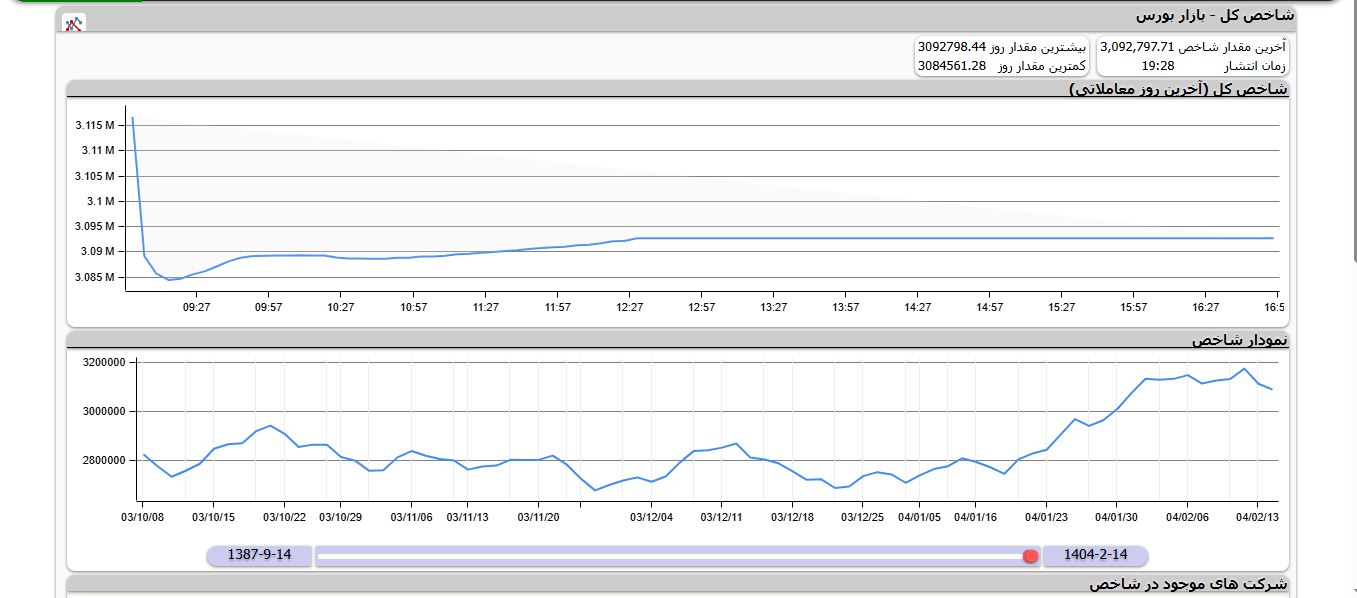Viewport: 1357px width, 598px height.
Task: Click the 12:27 time label on intraday chart
Action: point(630,307)
